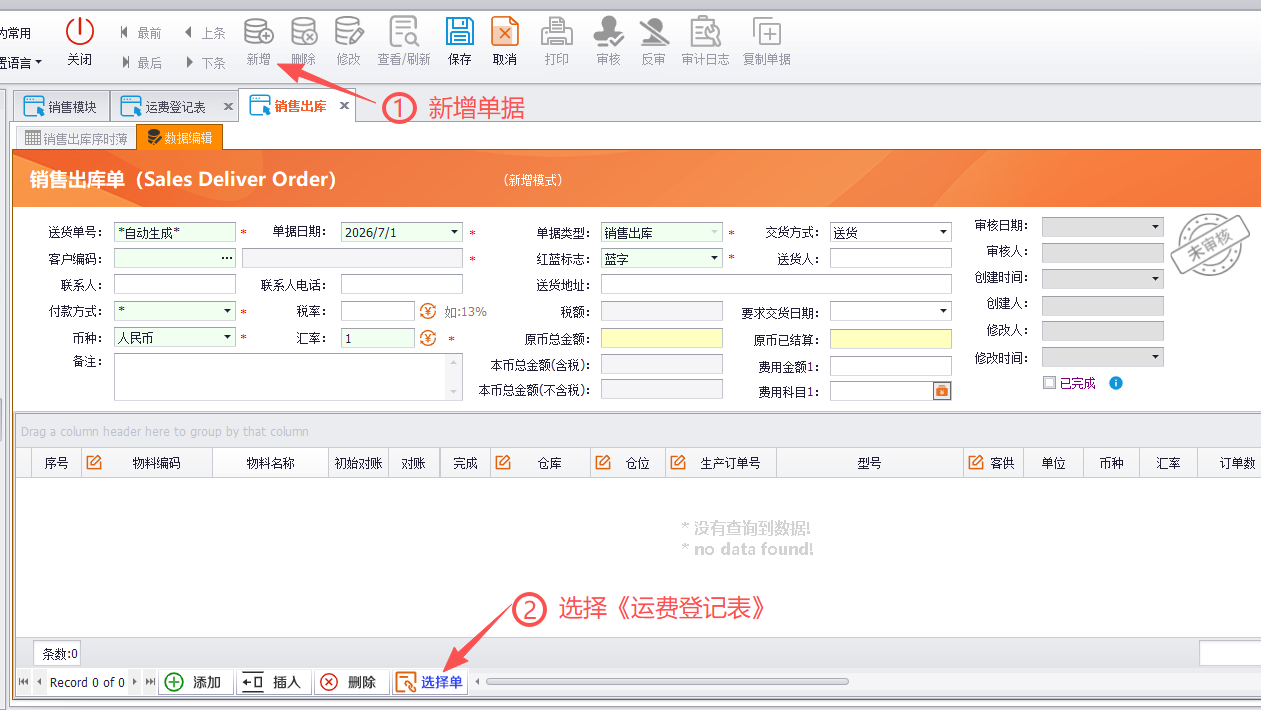Click the horizontal scrollbar in the grid footer
This screenshot has height=710, width=1261.
click(x=667, y=682)
